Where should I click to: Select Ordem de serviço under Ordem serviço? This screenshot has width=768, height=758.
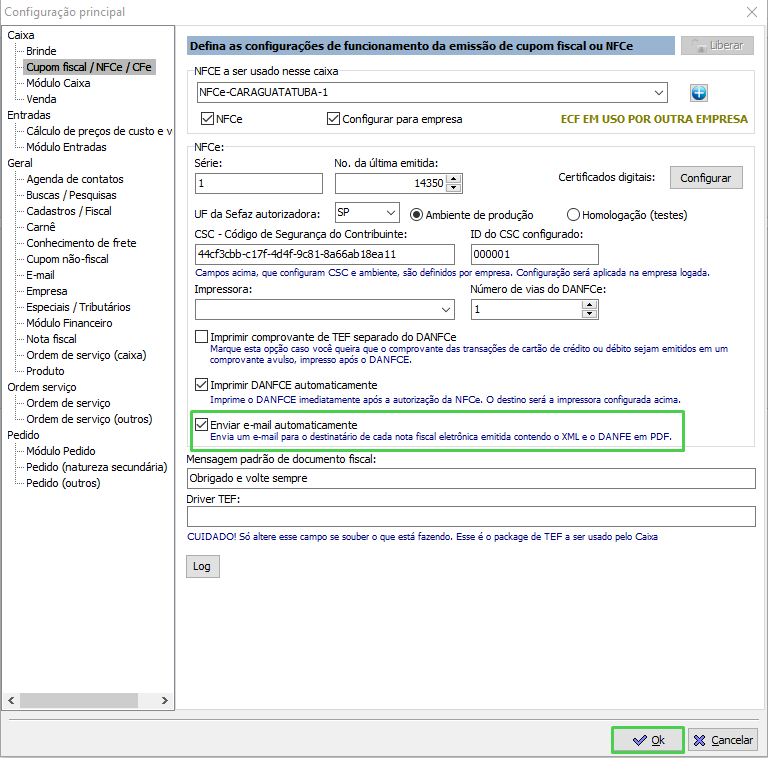click(68, 403)
